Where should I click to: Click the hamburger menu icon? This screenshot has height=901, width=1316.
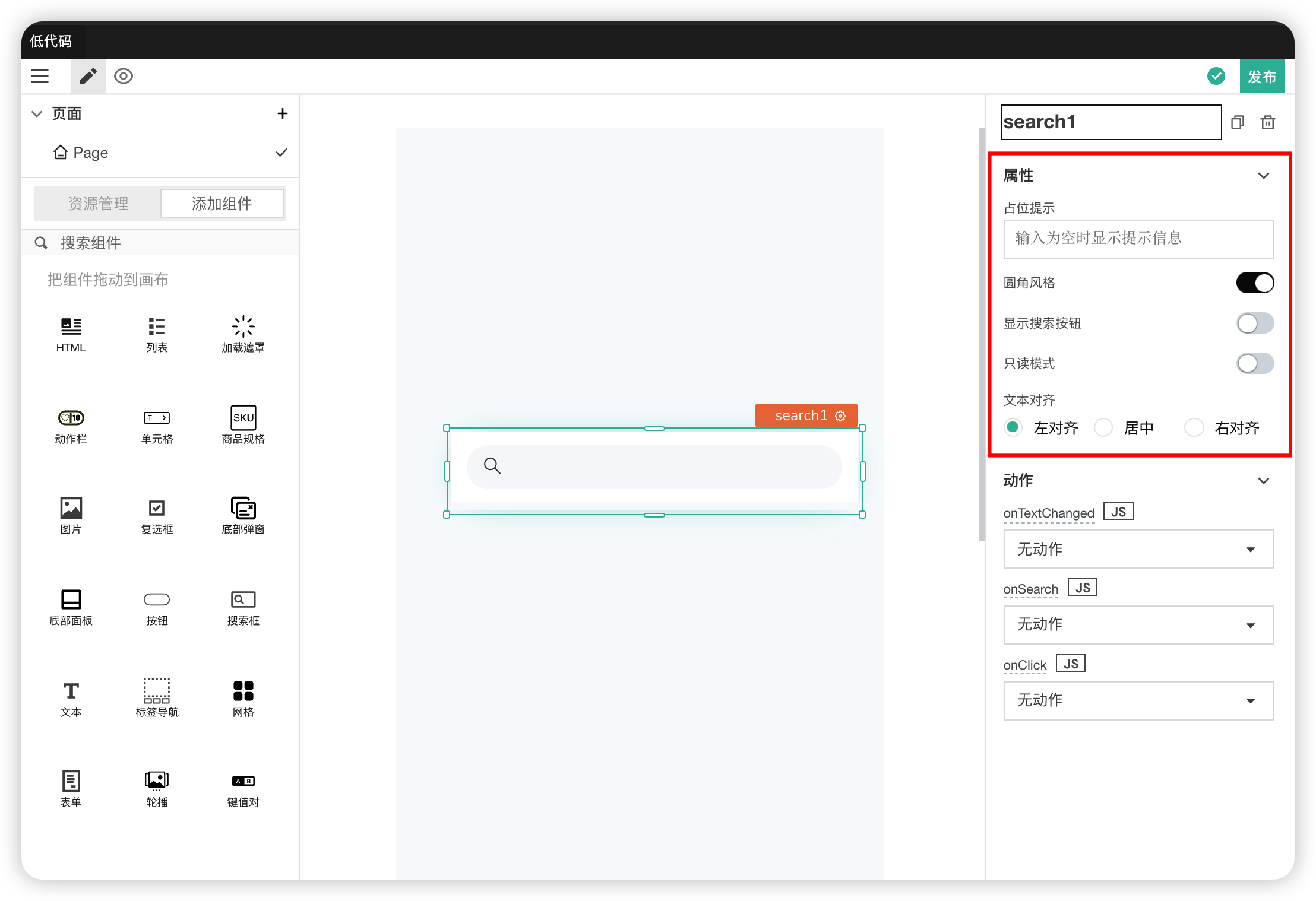40,76
